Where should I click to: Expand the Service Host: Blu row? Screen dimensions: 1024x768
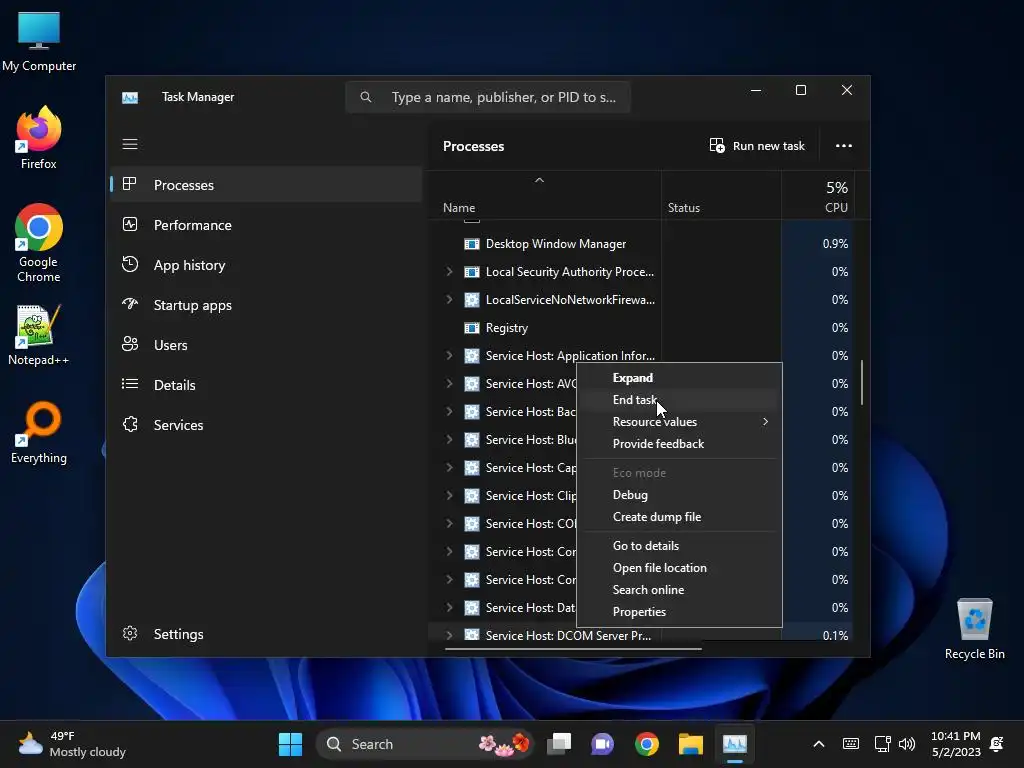coord(449,440)
